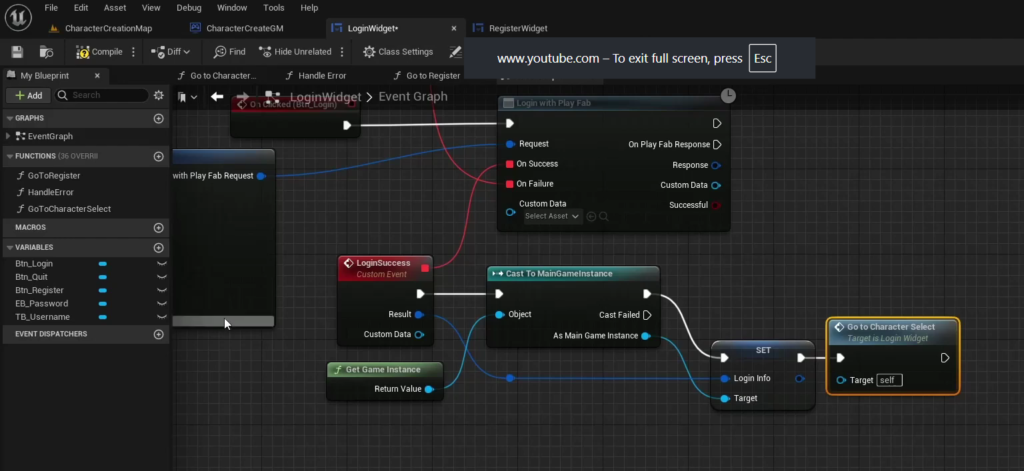Open the Diff dropdown
This screenshot has width=1024, height=471.
[170, 52]
